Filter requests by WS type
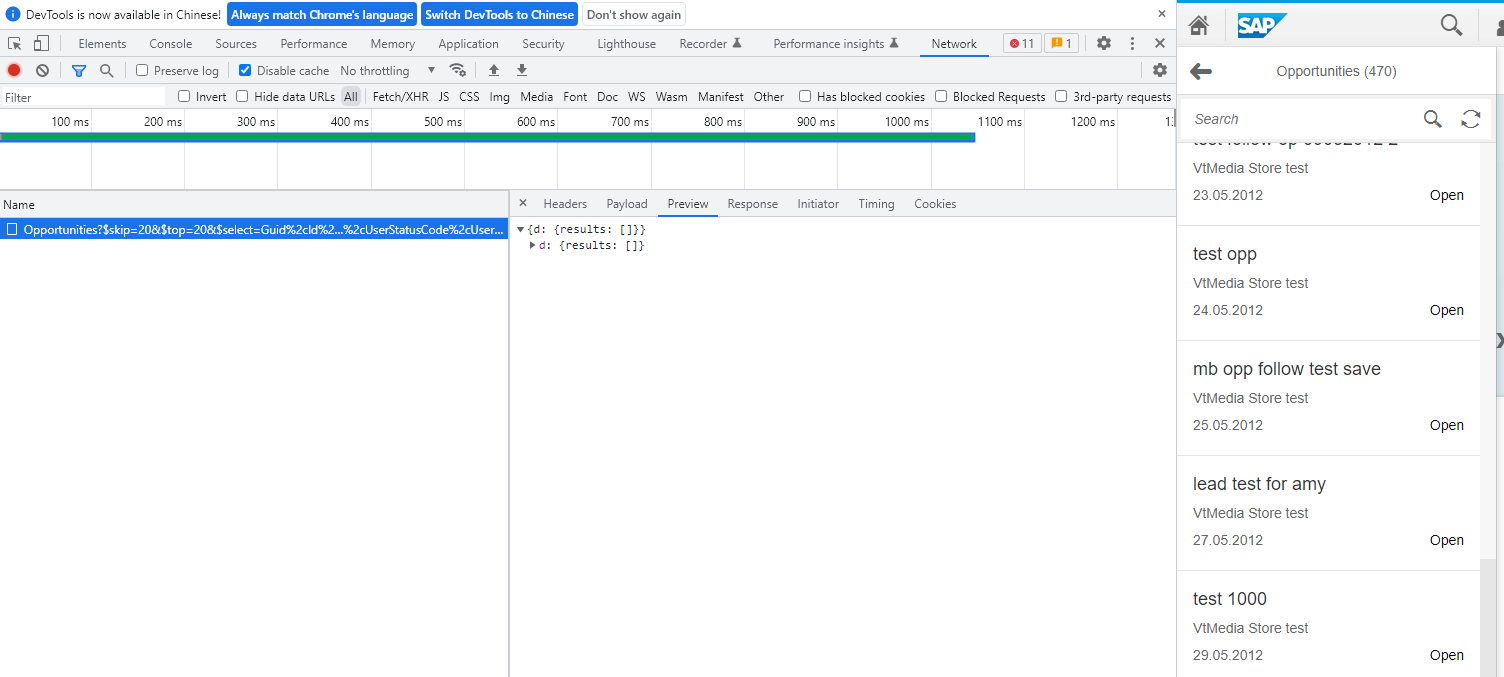The height and width of the screenshot is (677, 1504). (x=637, y=96)
